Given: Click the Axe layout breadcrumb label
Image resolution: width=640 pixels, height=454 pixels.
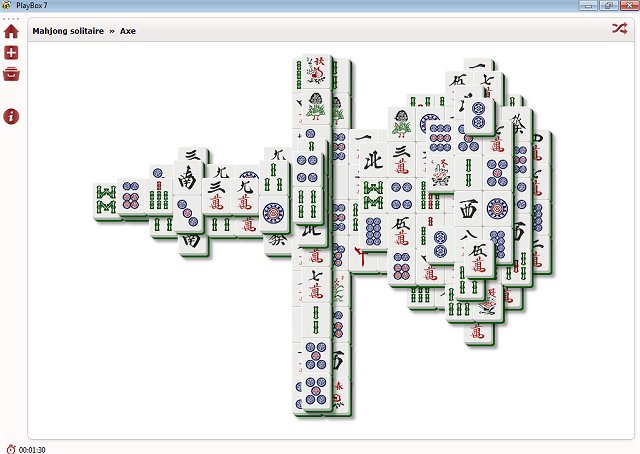Looking at the screenshot, I should point(128,31).
